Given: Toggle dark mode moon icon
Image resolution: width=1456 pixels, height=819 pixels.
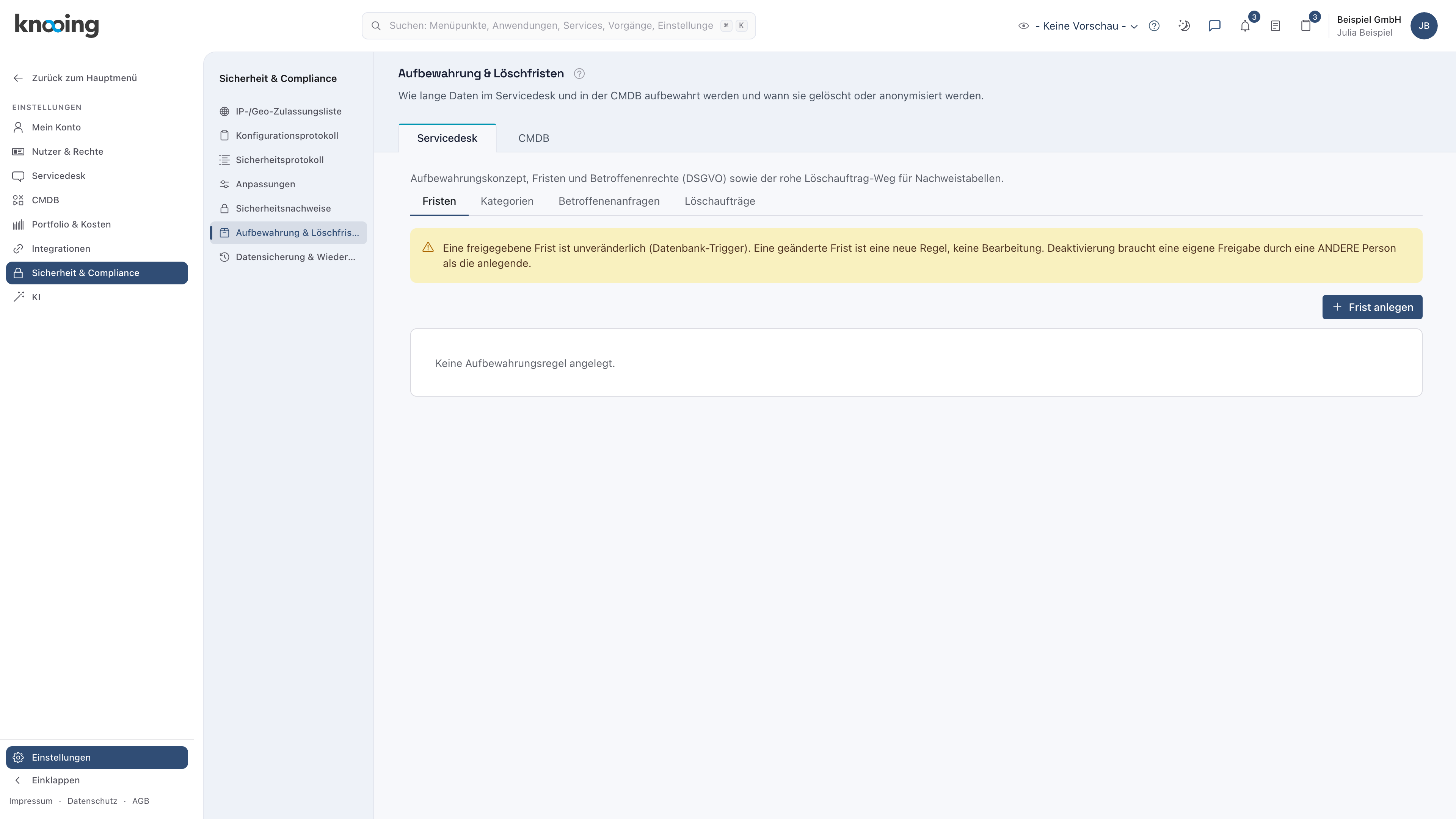Looking at the screenshot, I should click(1184, 25).
